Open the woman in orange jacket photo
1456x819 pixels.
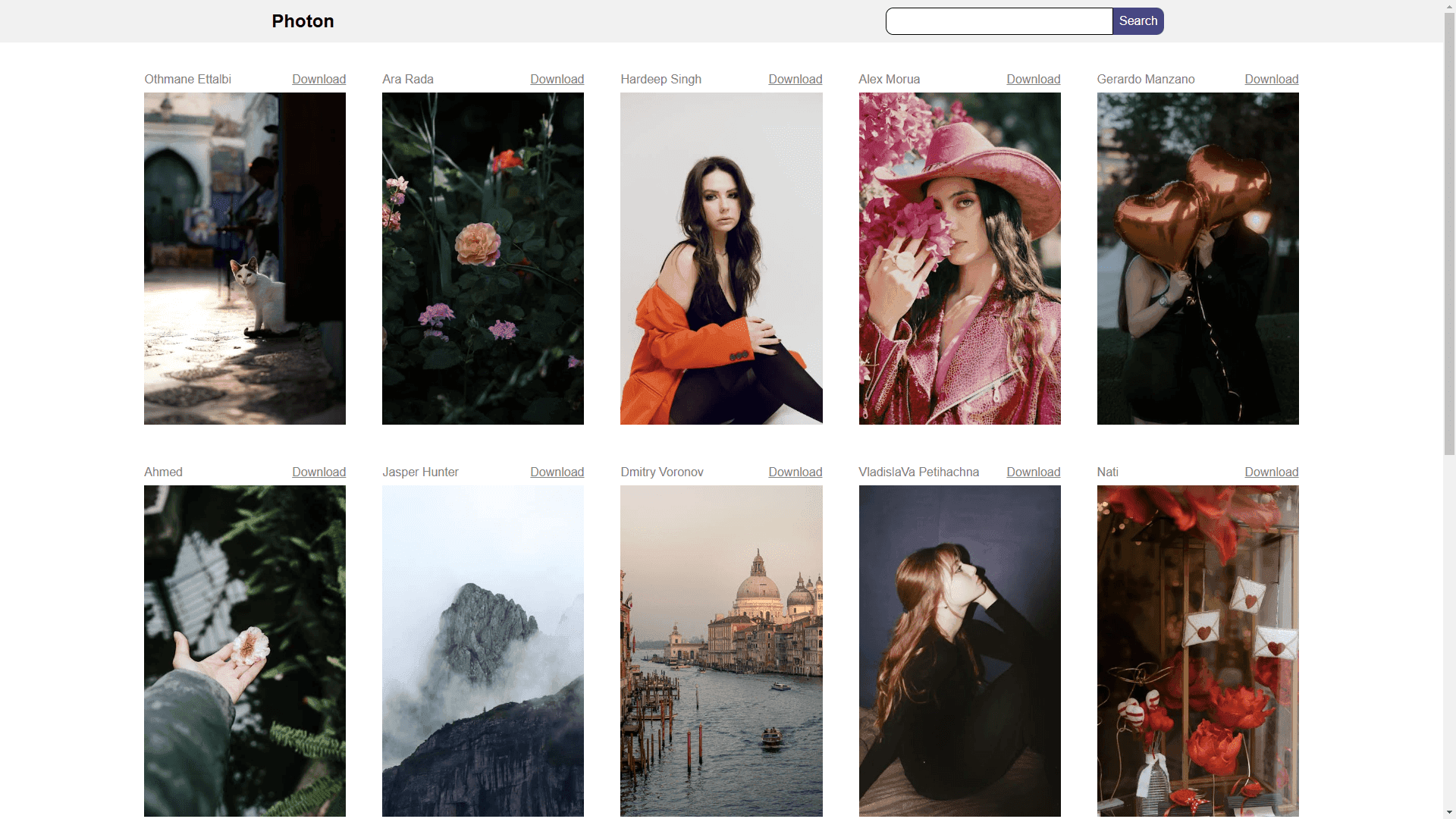click(x=721, y=259)
